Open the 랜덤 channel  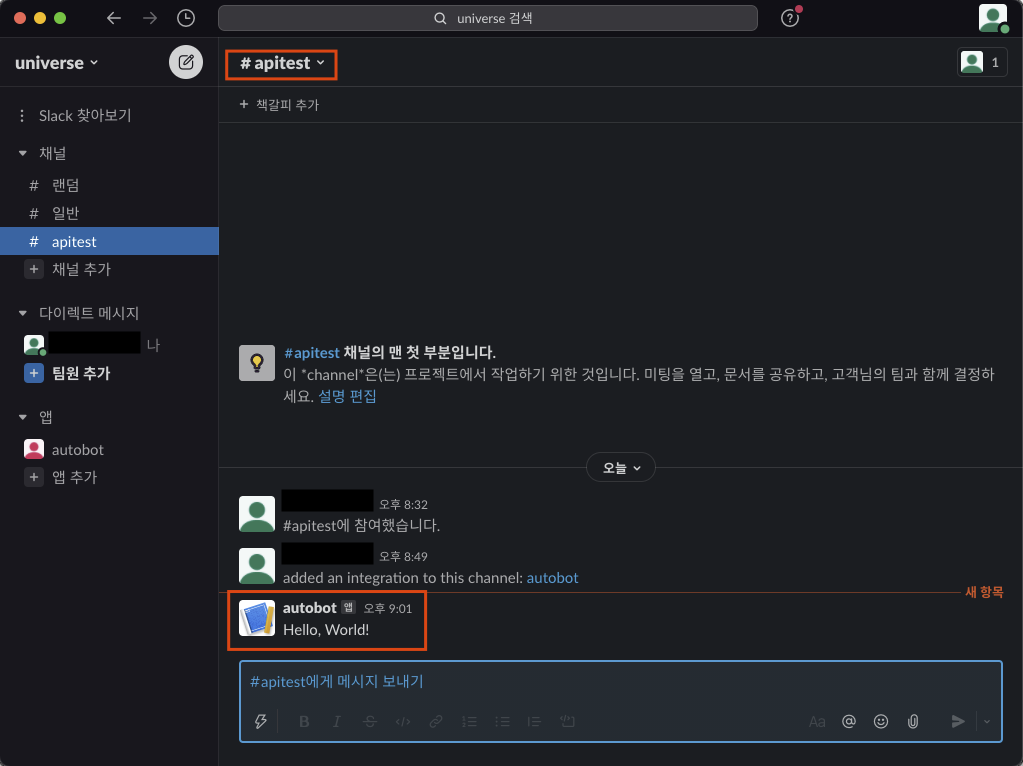coord(110,185)
